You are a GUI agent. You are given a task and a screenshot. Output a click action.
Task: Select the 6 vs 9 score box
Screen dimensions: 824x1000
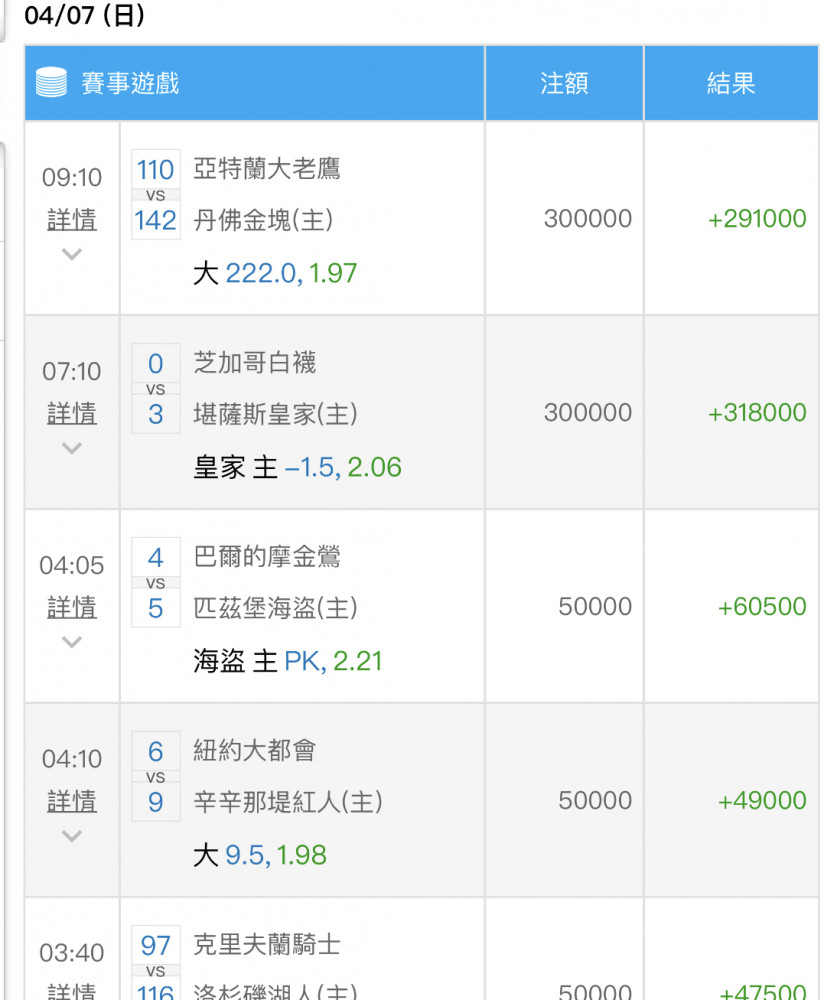click(x=156, y=776)
